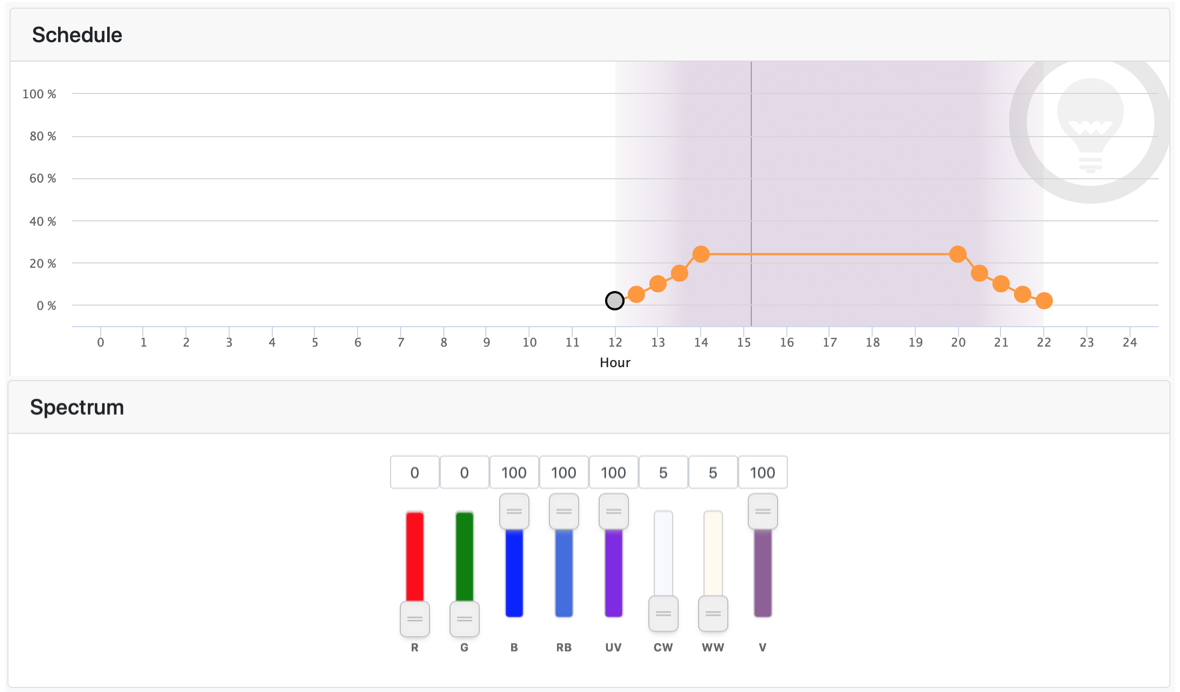Click the CW cool white slider handle
This screenshot has width=1180, height=692.
pos(663,614)
